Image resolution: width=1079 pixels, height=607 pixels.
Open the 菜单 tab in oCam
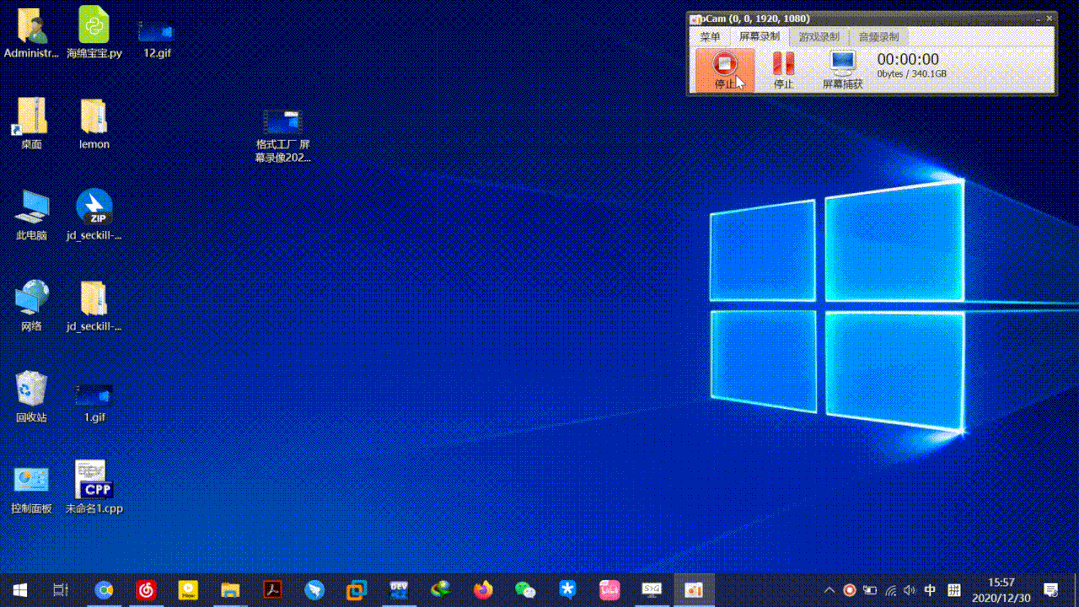(x=709, y=36)
